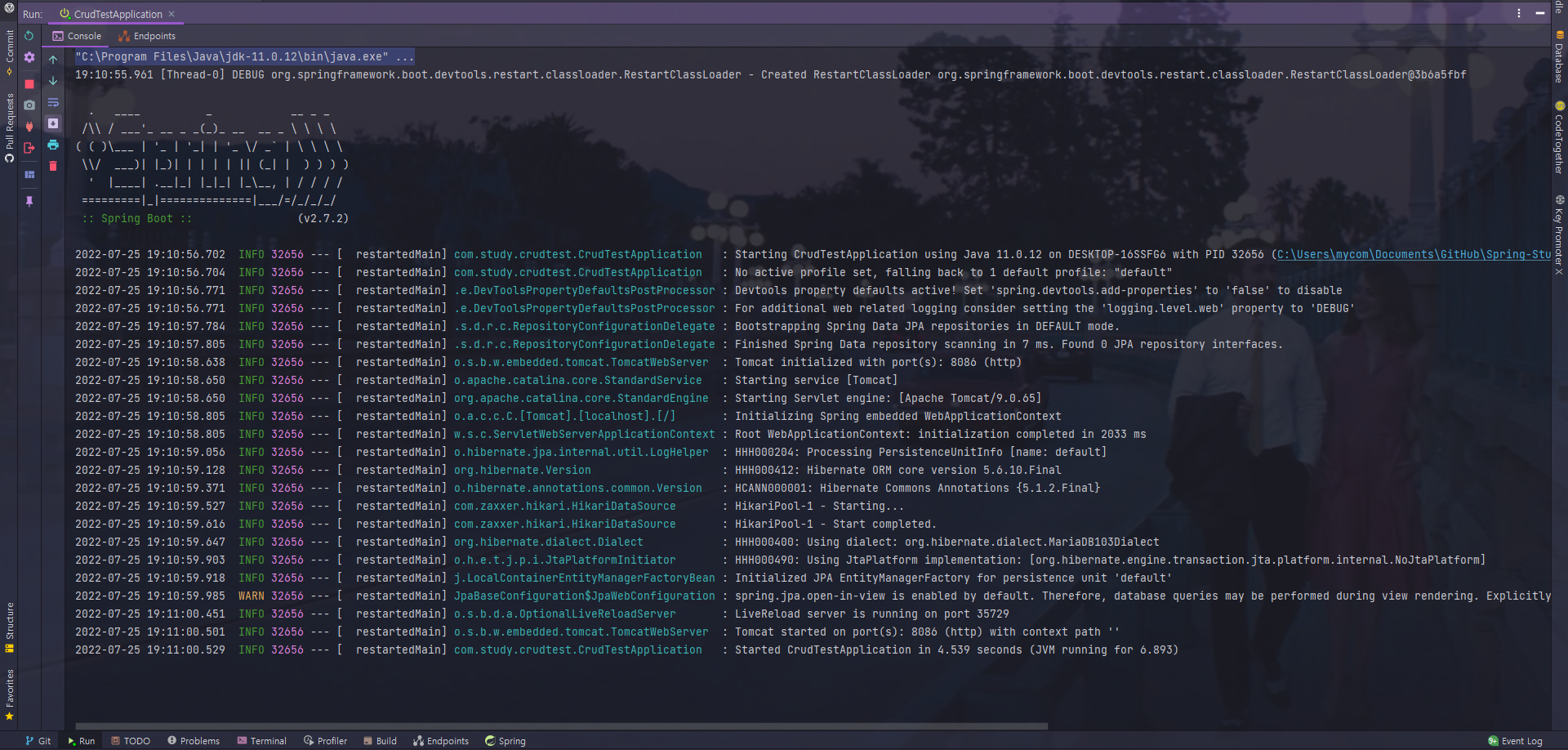Open the Run tool window button
Image resolution: width=1568 pixels, height=750 pixels.
click(82, 741)
